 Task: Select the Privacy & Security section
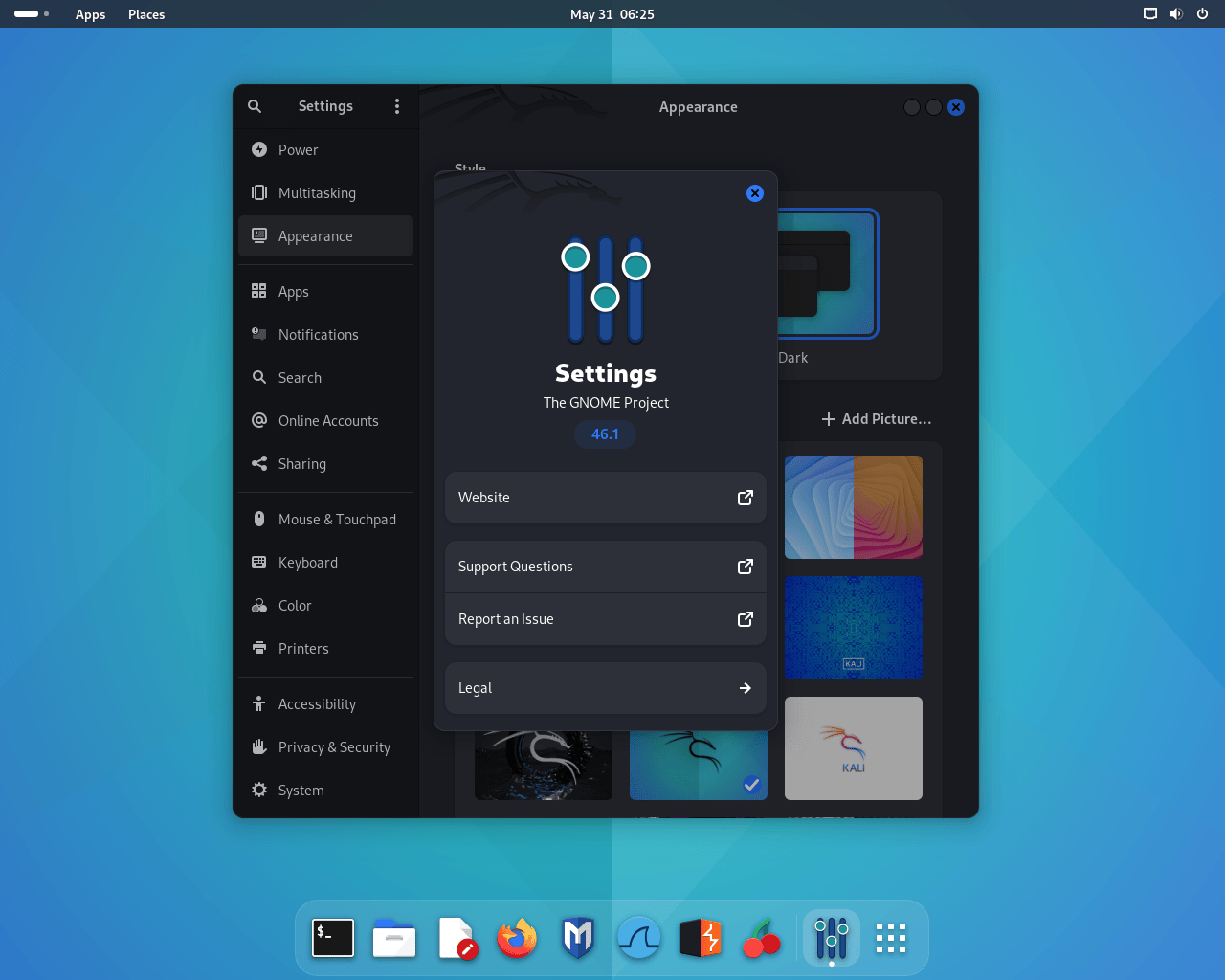click(334, 746)
